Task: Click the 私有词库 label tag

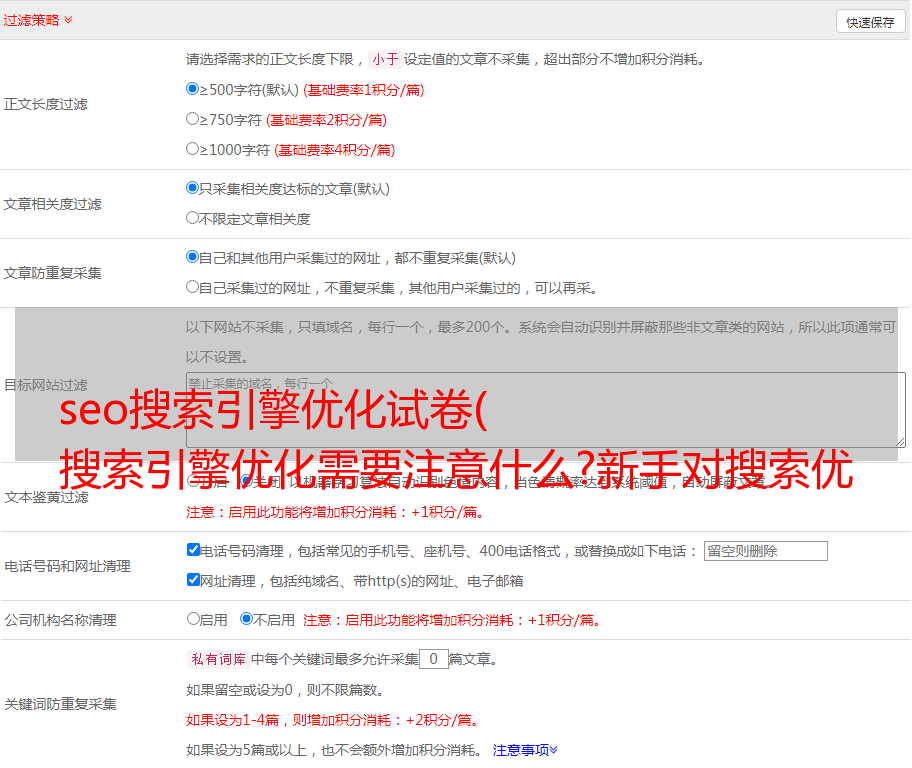Action: click(216, 659)
